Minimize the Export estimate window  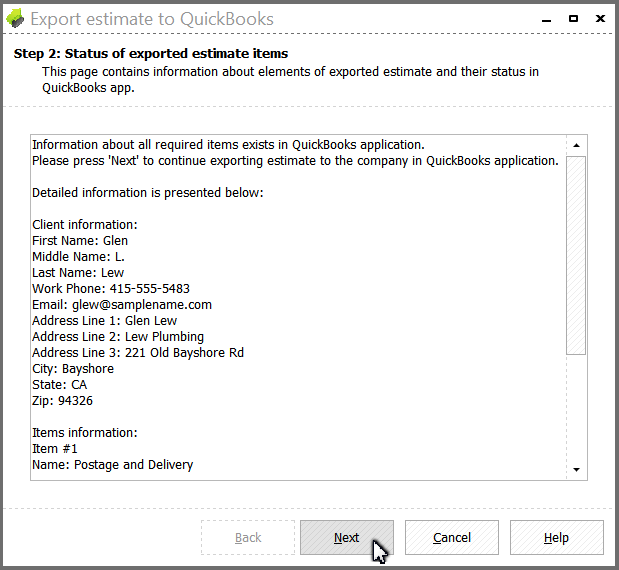[546, 19]
